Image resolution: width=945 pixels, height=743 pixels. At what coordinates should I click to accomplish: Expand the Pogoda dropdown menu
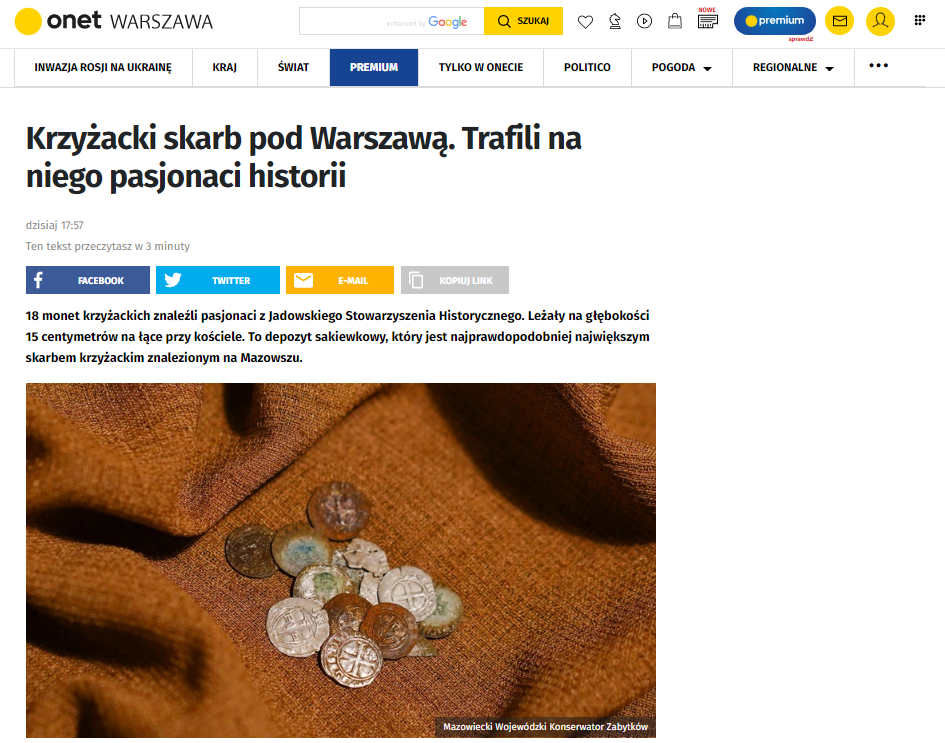682,67
